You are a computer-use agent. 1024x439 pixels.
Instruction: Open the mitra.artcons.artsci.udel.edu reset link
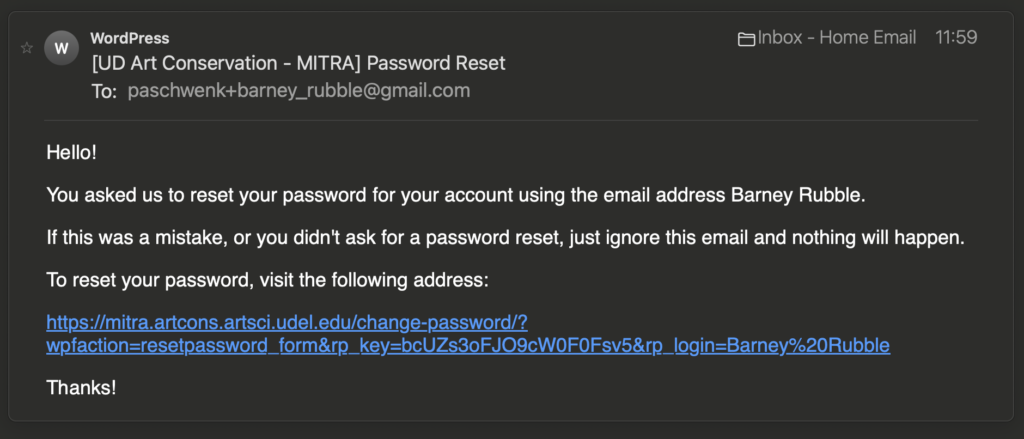click(287, 322)
